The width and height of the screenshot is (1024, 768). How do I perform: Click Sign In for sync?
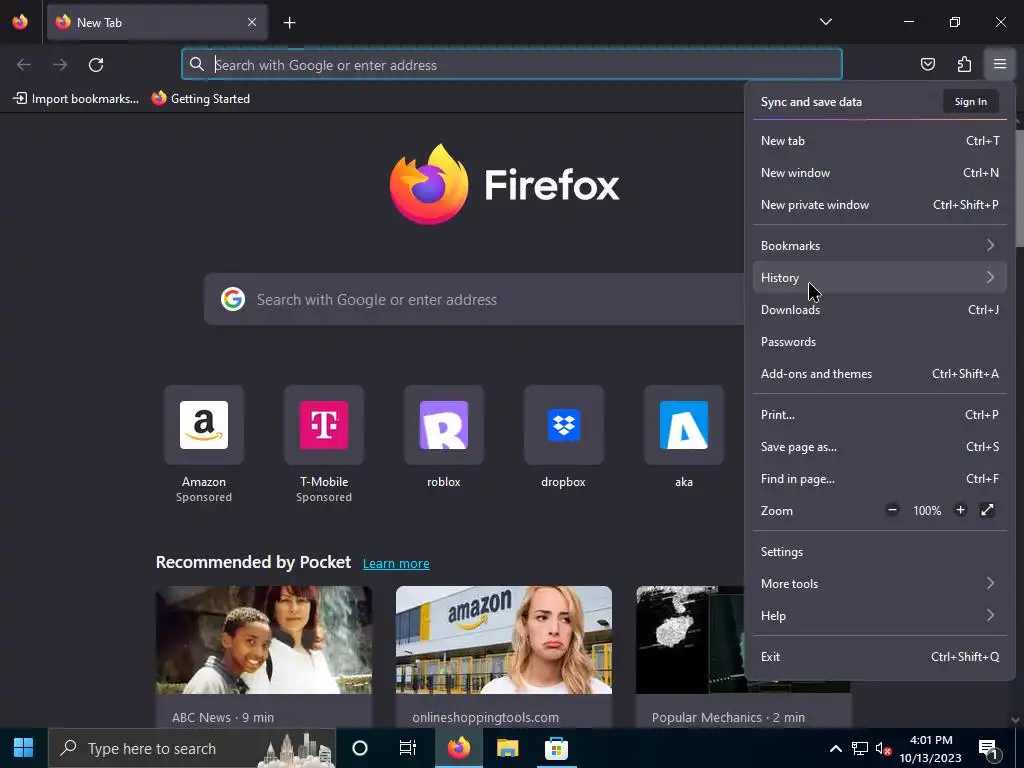pyautogui.click(x=970, y=101)
